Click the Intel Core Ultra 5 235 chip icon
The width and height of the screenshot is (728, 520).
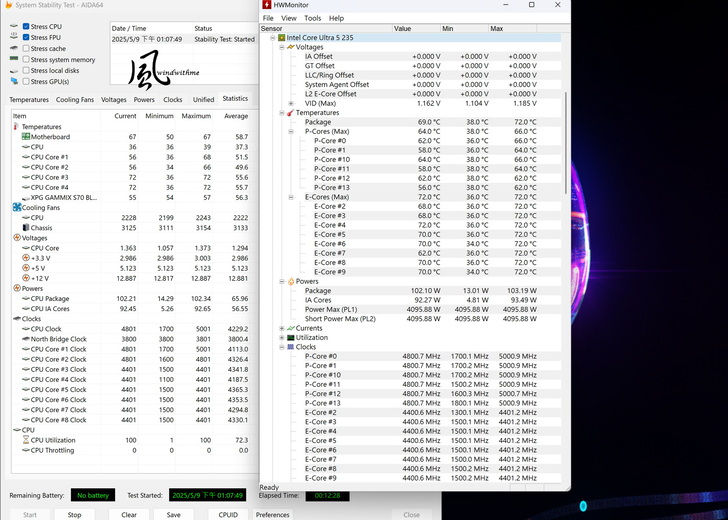click(x=281, y=38)
